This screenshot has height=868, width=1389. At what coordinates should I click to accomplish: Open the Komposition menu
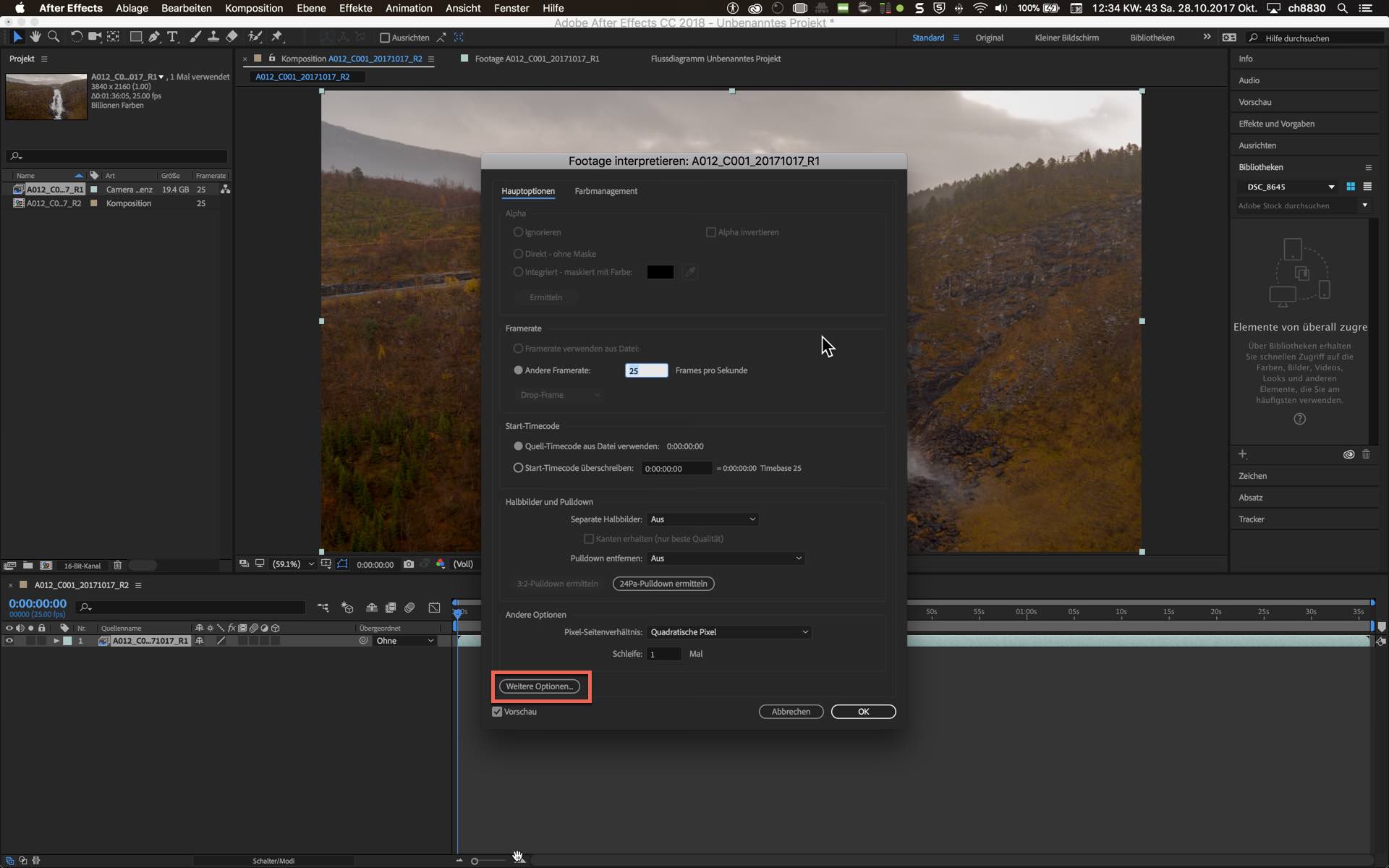coord(254,8)
